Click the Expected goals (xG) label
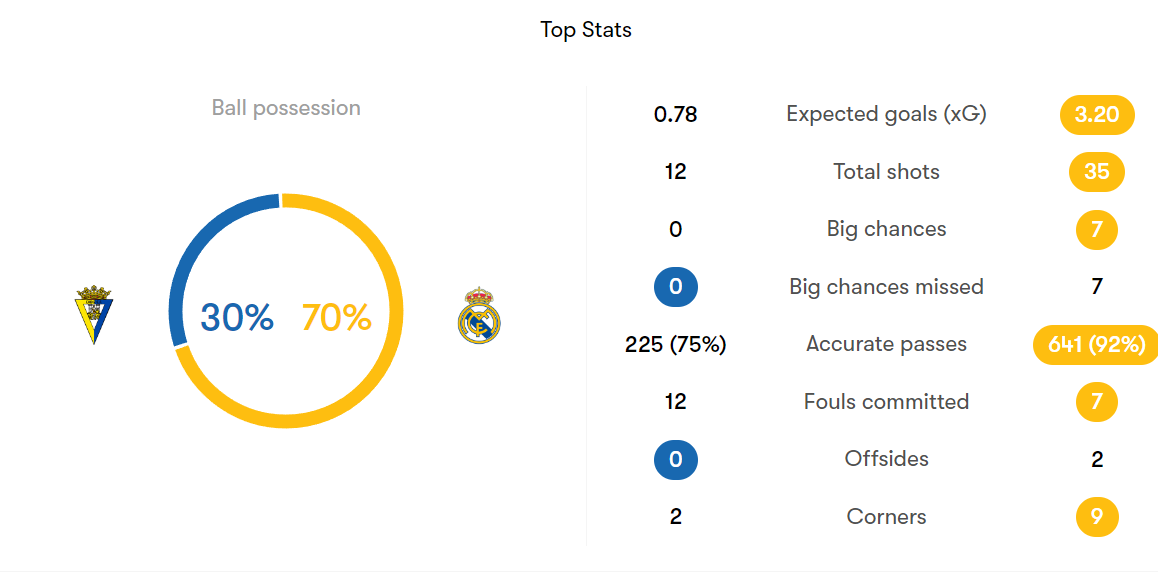The width and height of the screenshot is (1158, 581). 886,114
